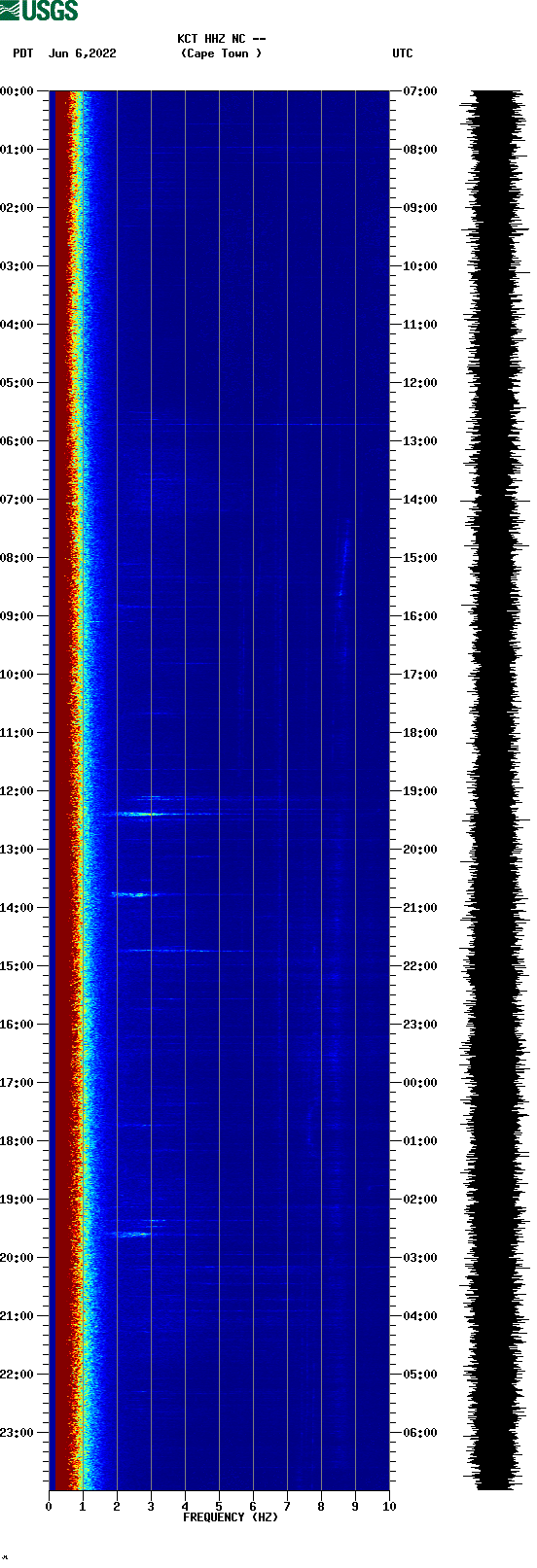Click the 21:00 PDT time label
The height and width of the screenshot is (1568, 537).
18,1316
